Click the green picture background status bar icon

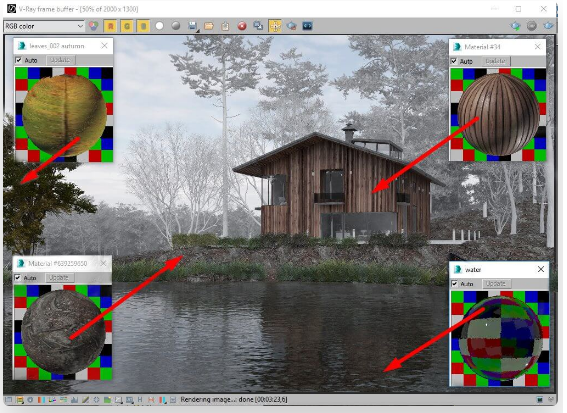pos(107,400)
